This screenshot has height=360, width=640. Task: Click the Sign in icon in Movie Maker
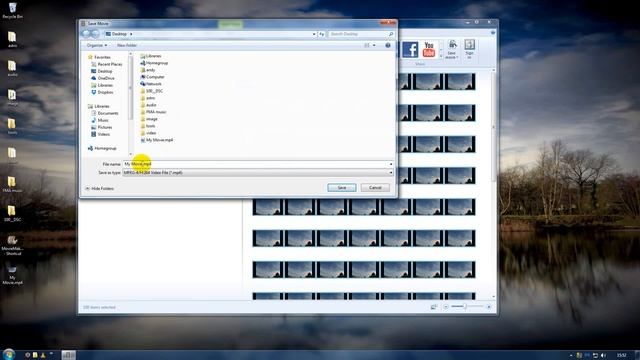(469, 49)
